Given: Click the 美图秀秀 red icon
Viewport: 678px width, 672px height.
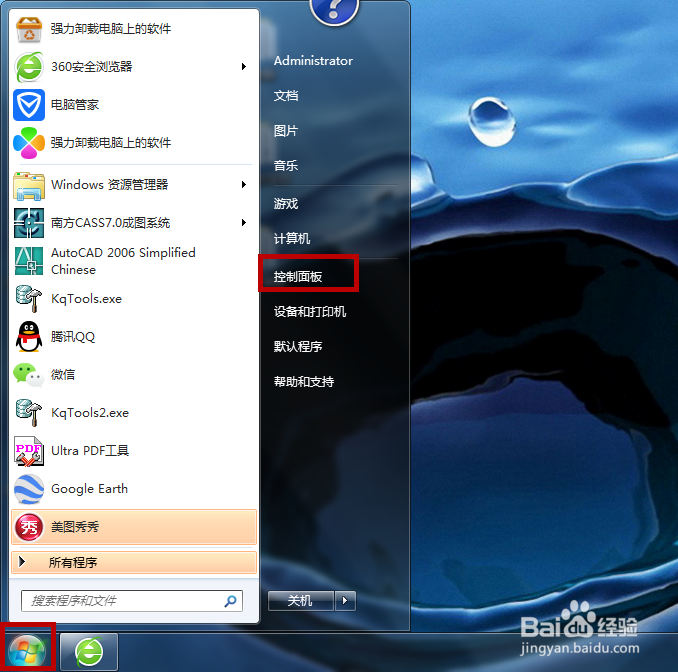Looking at the screenshot, I should (29, 527).
